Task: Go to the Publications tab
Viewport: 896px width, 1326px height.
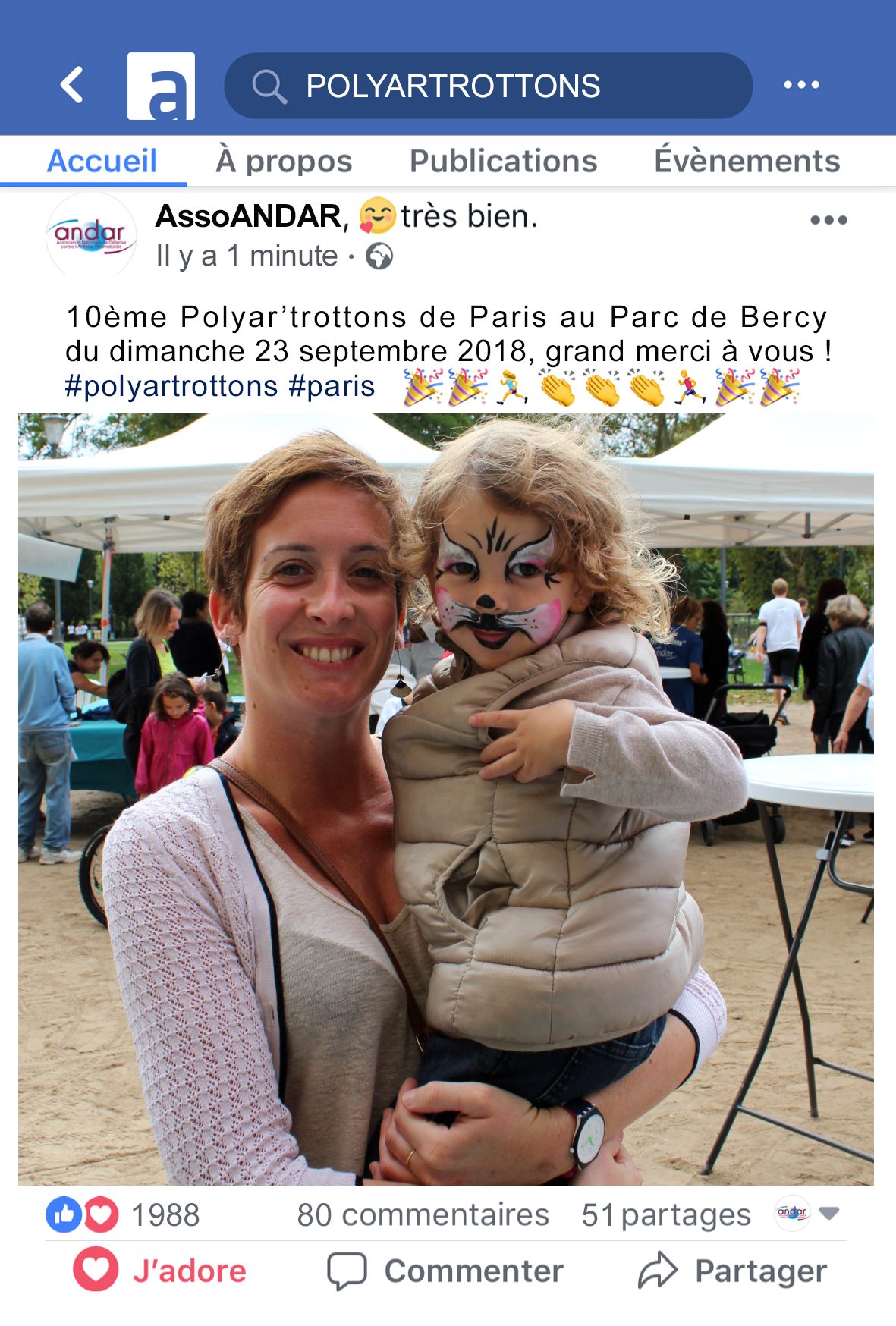Action: pos(504,161)
